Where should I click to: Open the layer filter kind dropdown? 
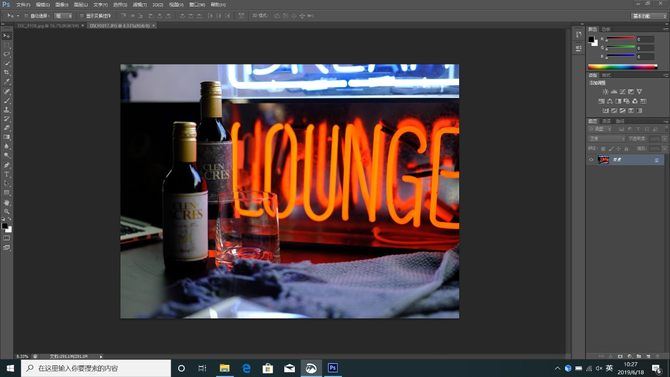600,129
